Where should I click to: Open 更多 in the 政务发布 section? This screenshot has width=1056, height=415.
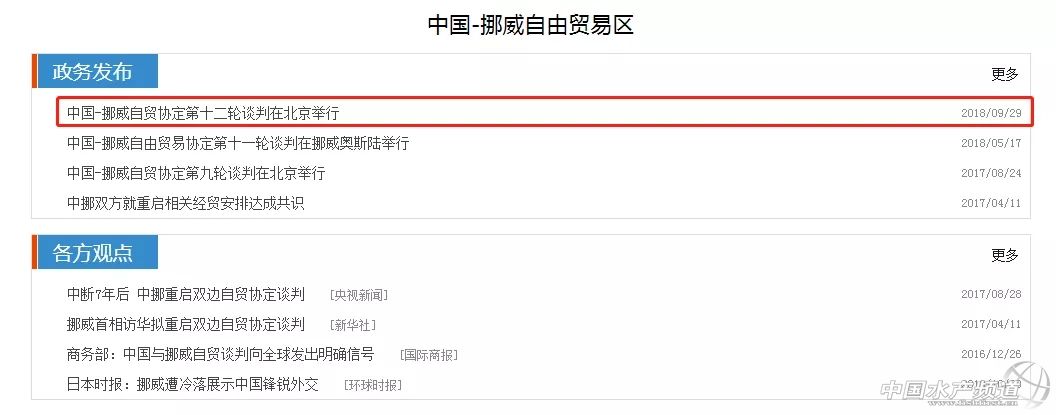1004,74
